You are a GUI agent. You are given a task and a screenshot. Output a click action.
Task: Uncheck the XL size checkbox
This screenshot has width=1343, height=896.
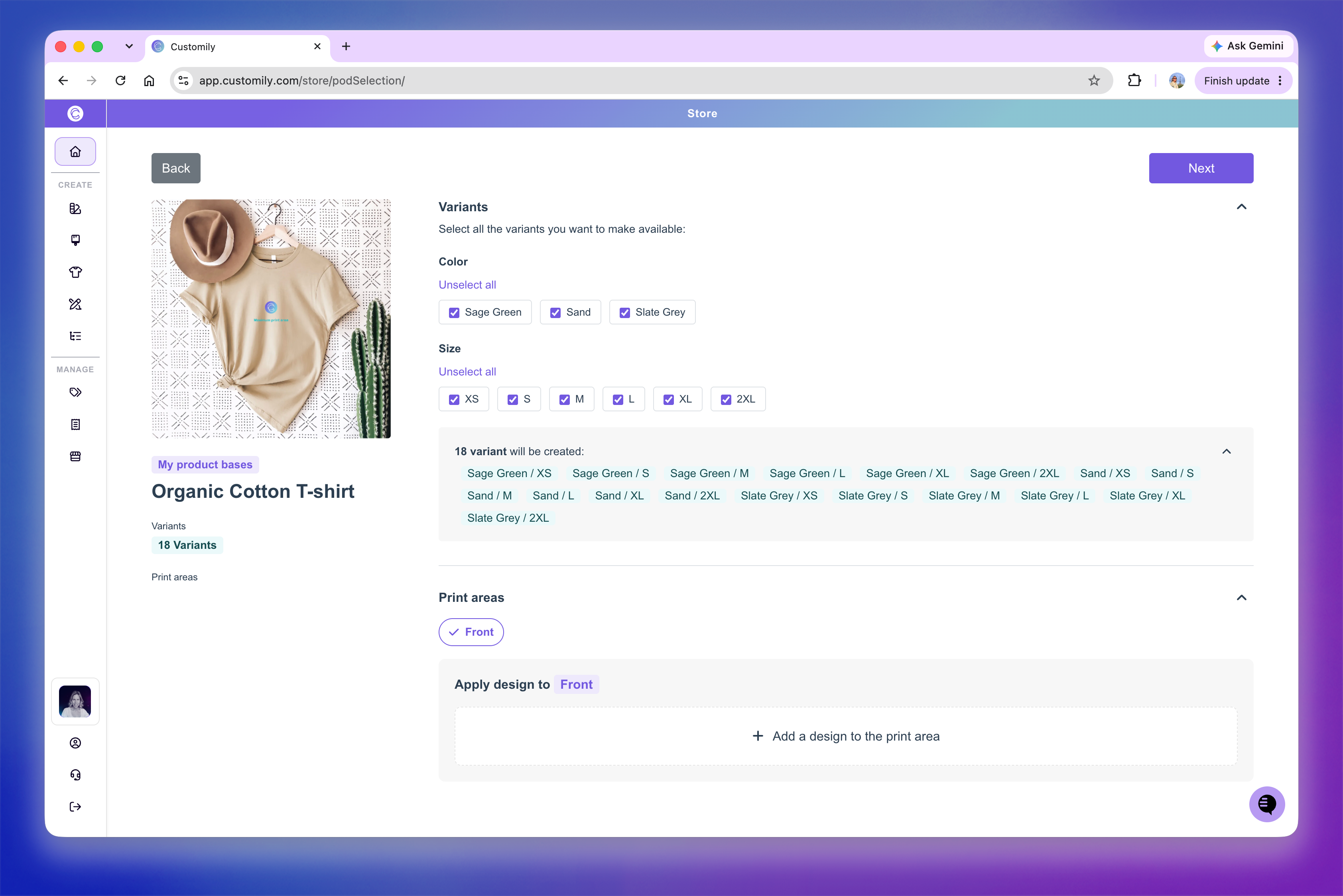point(668,399)
